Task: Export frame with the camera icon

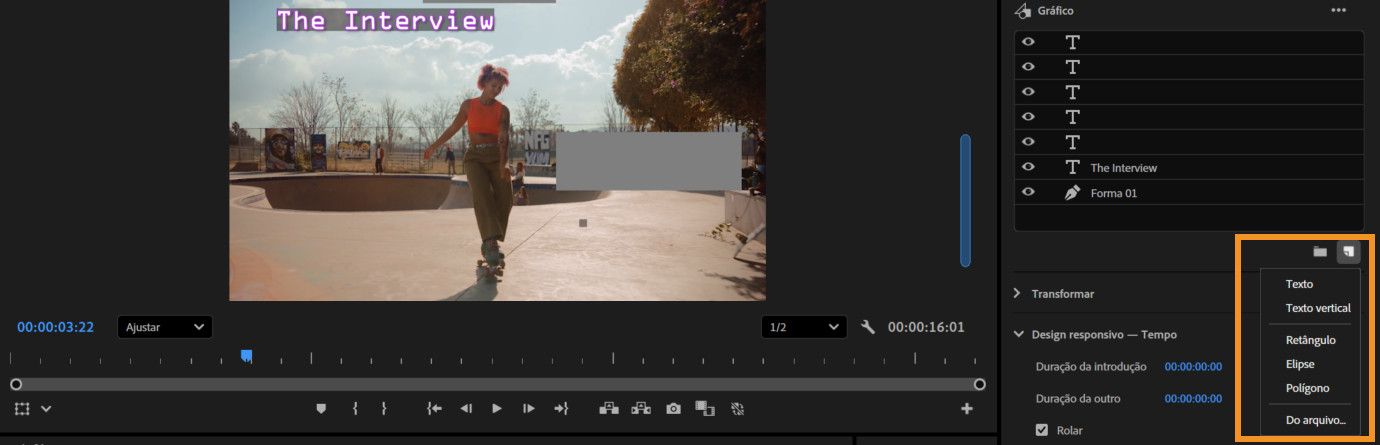Action: [x=674, y=408]
